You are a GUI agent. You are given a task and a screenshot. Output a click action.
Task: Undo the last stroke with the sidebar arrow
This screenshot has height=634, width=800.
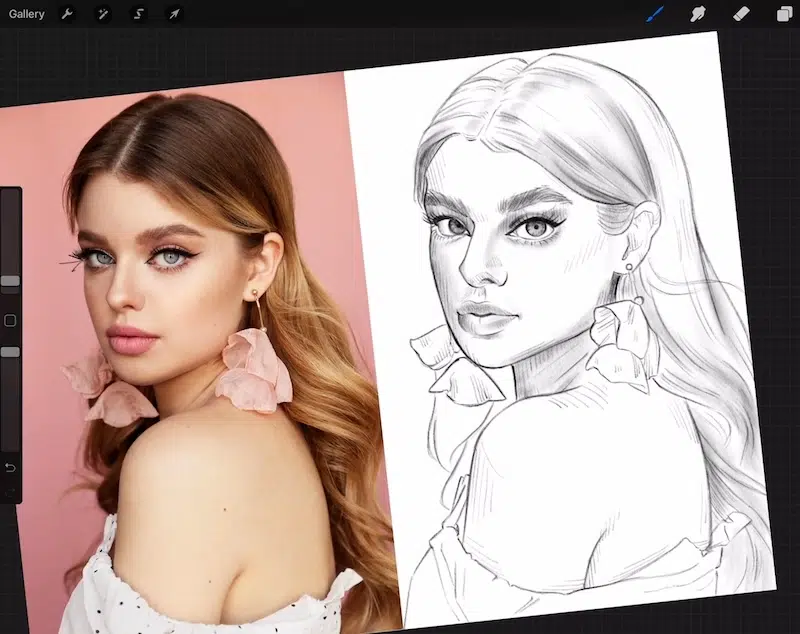pyautogui.click(x=10, y=468)
